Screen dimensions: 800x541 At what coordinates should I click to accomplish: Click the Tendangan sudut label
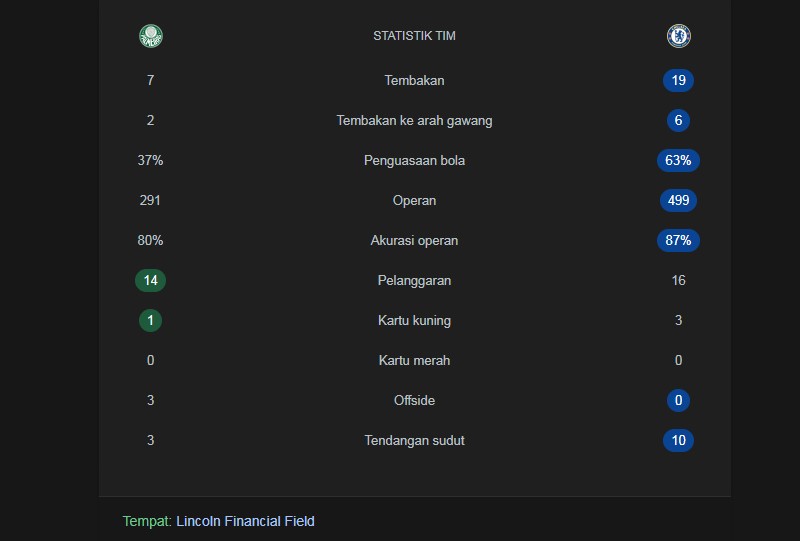coord(414,440)
